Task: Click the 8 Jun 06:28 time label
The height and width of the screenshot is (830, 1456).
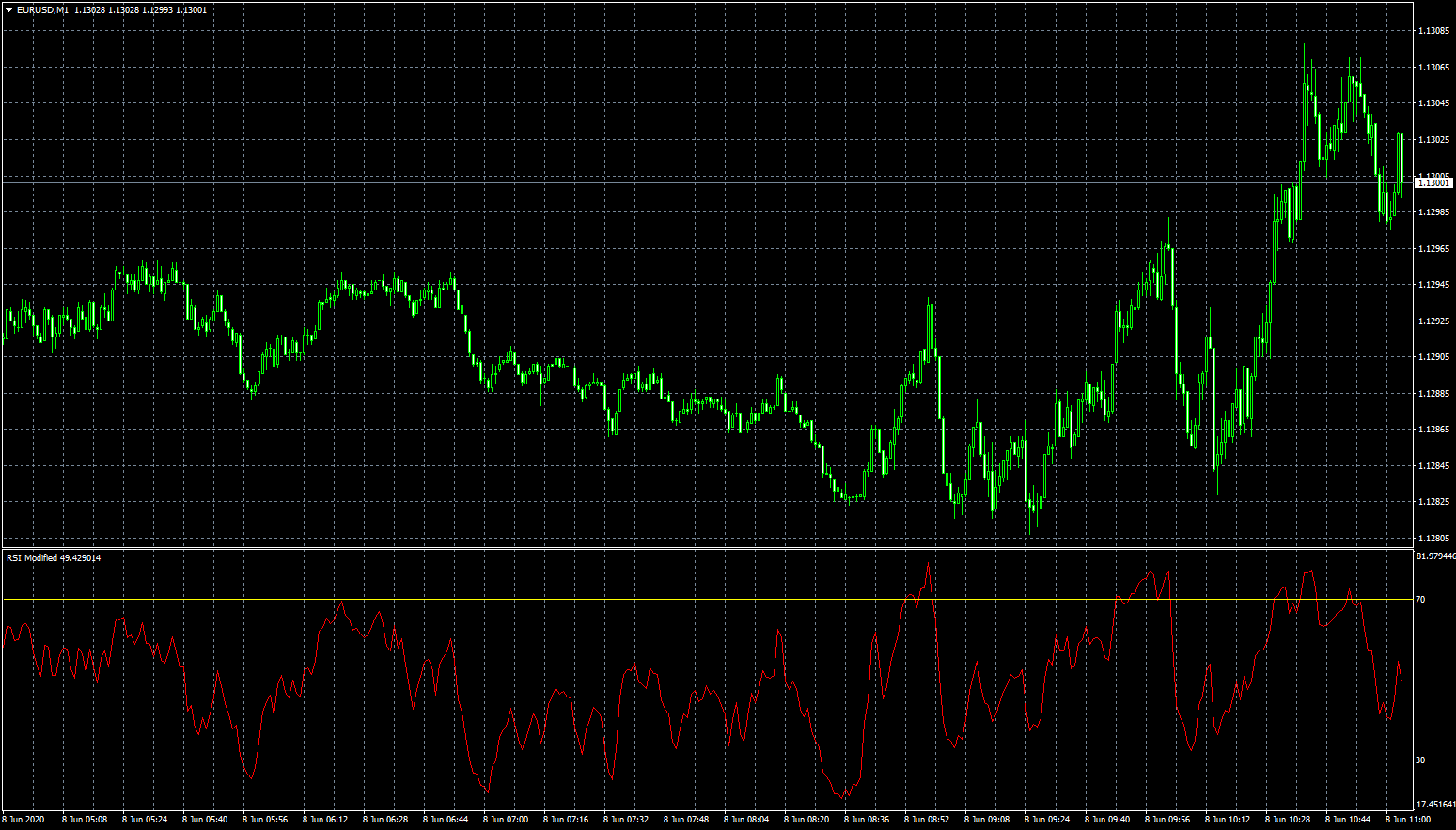Action: coord(385,820)
